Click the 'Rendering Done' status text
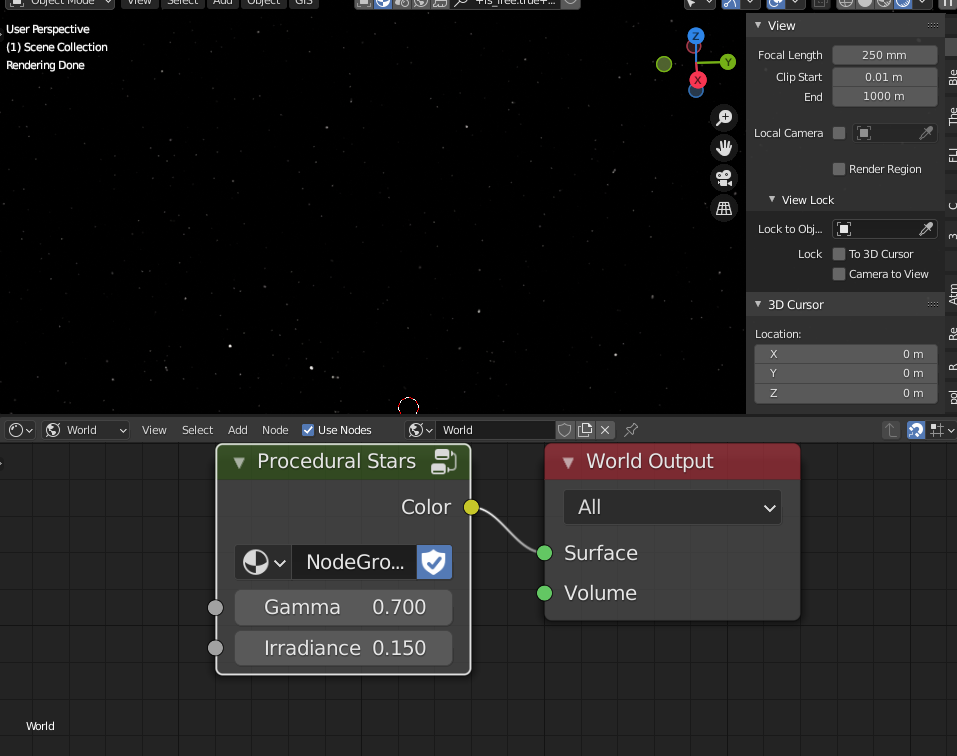Image resolution: width=957 pixels, height=756 pixels. (x=45, y=65)
